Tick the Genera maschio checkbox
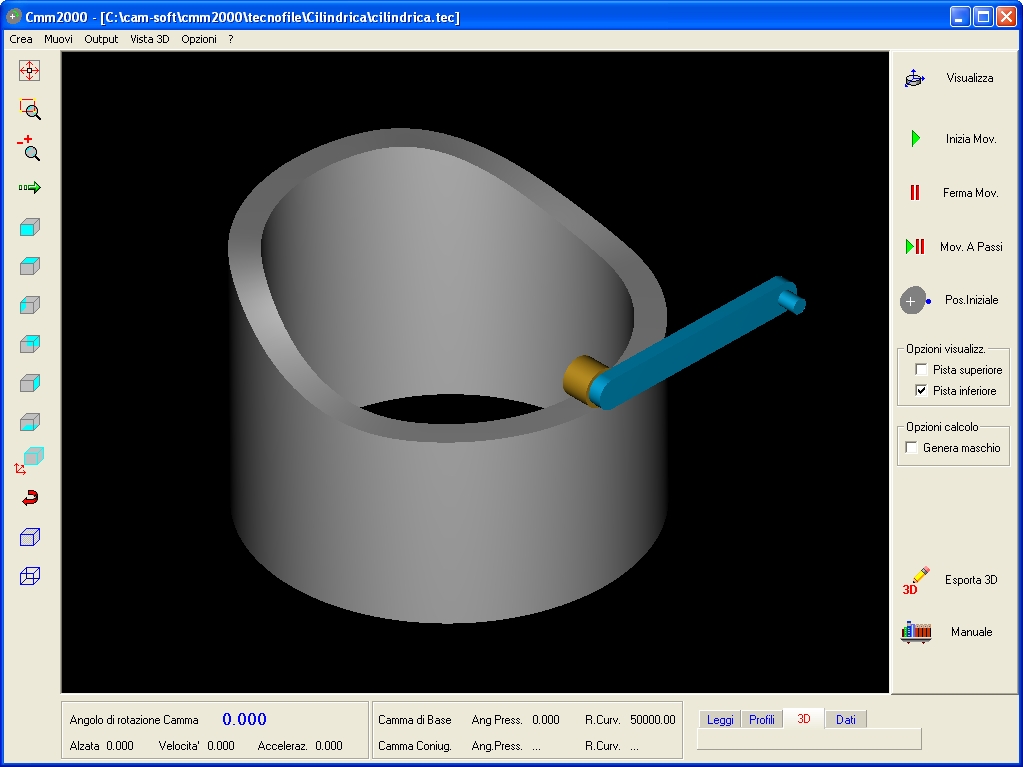 (911, 447)
